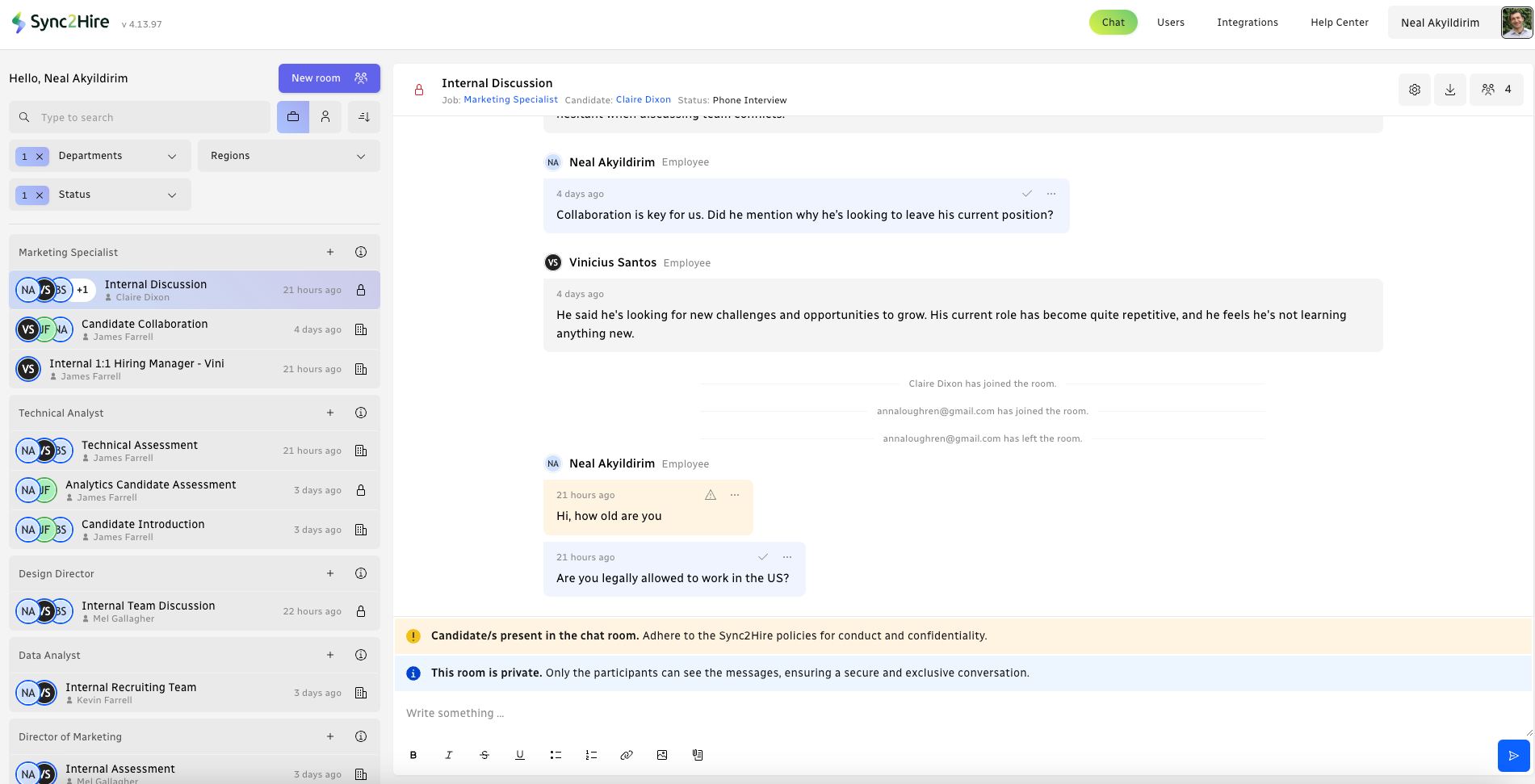
Task: Toggle bold text formatting
Action: (413, 755)
